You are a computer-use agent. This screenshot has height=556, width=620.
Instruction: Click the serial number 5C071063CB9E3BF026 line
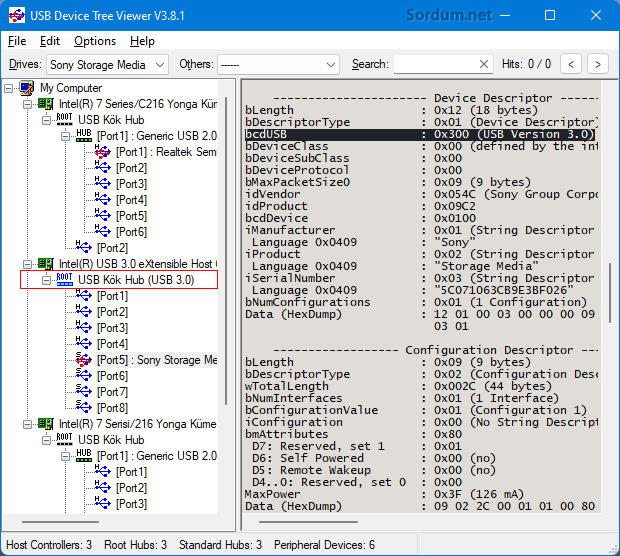(409, 290)
